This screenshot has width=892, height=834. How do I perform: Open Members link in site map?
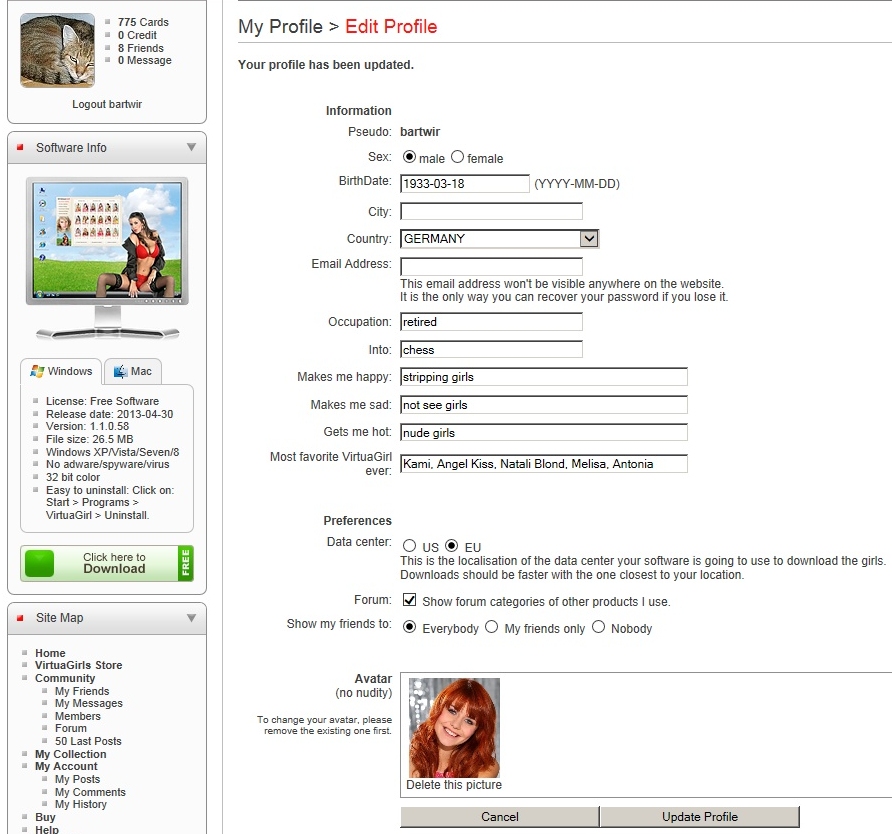77,716
